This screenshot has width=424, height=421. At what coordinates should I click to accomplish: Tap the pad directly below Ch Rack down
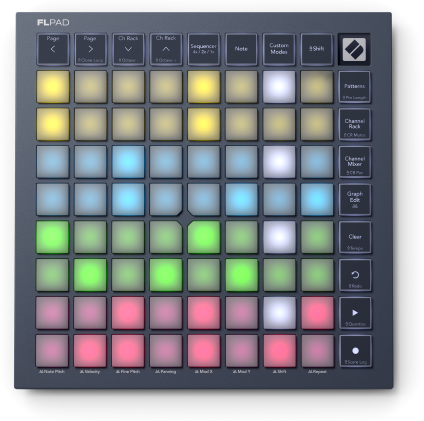[128, 87]
